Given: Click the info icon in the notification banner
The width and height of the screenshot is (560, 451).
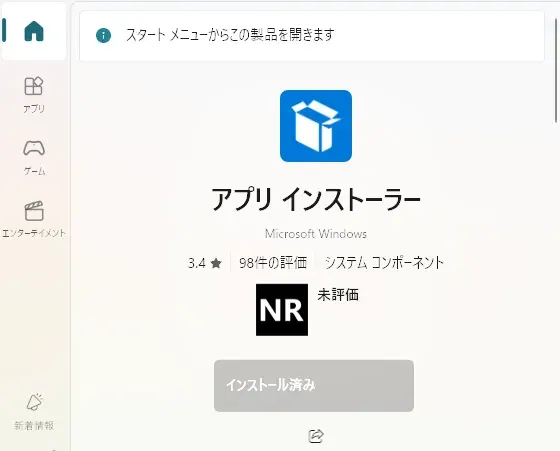Looking at the screenshot, I should click(x=103, y=35).
